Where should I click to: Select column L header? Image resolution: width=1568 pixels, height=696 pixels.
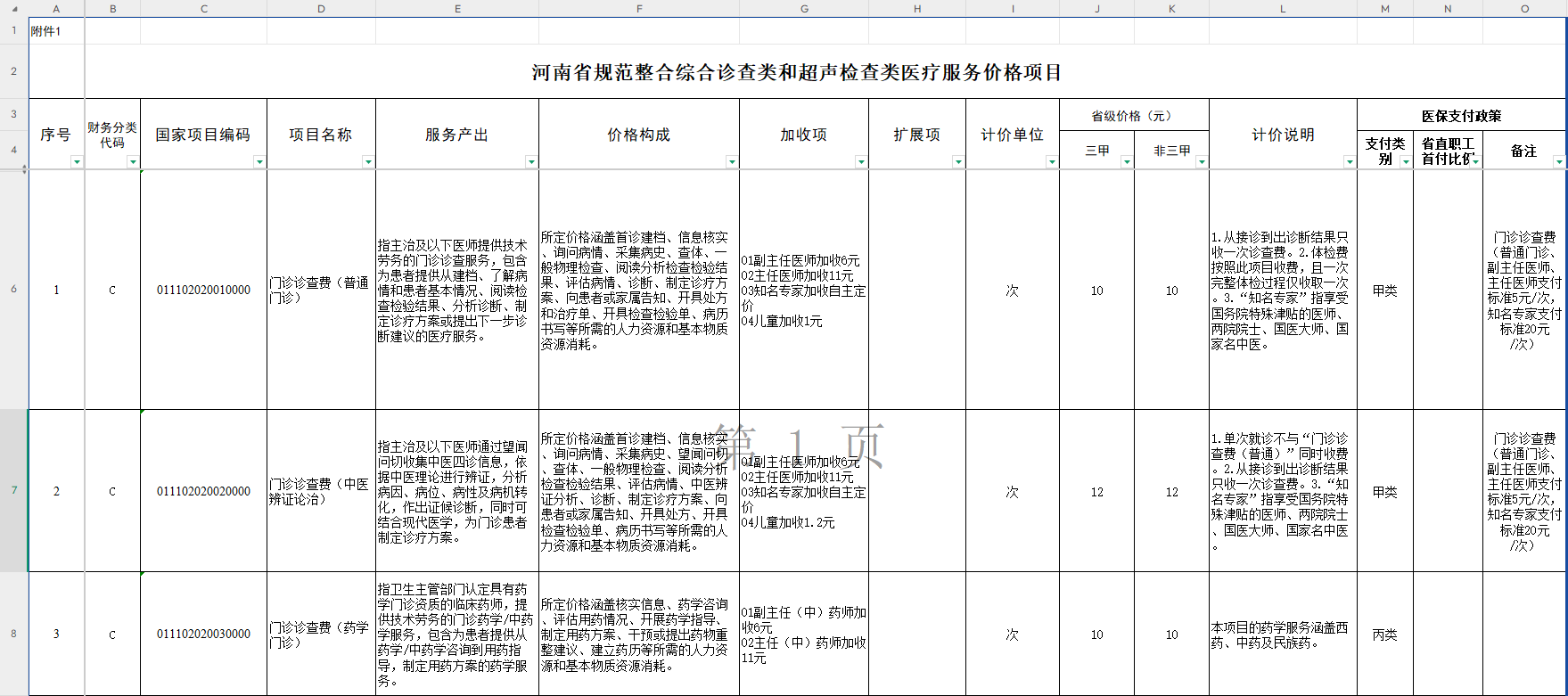point(1283,9)
